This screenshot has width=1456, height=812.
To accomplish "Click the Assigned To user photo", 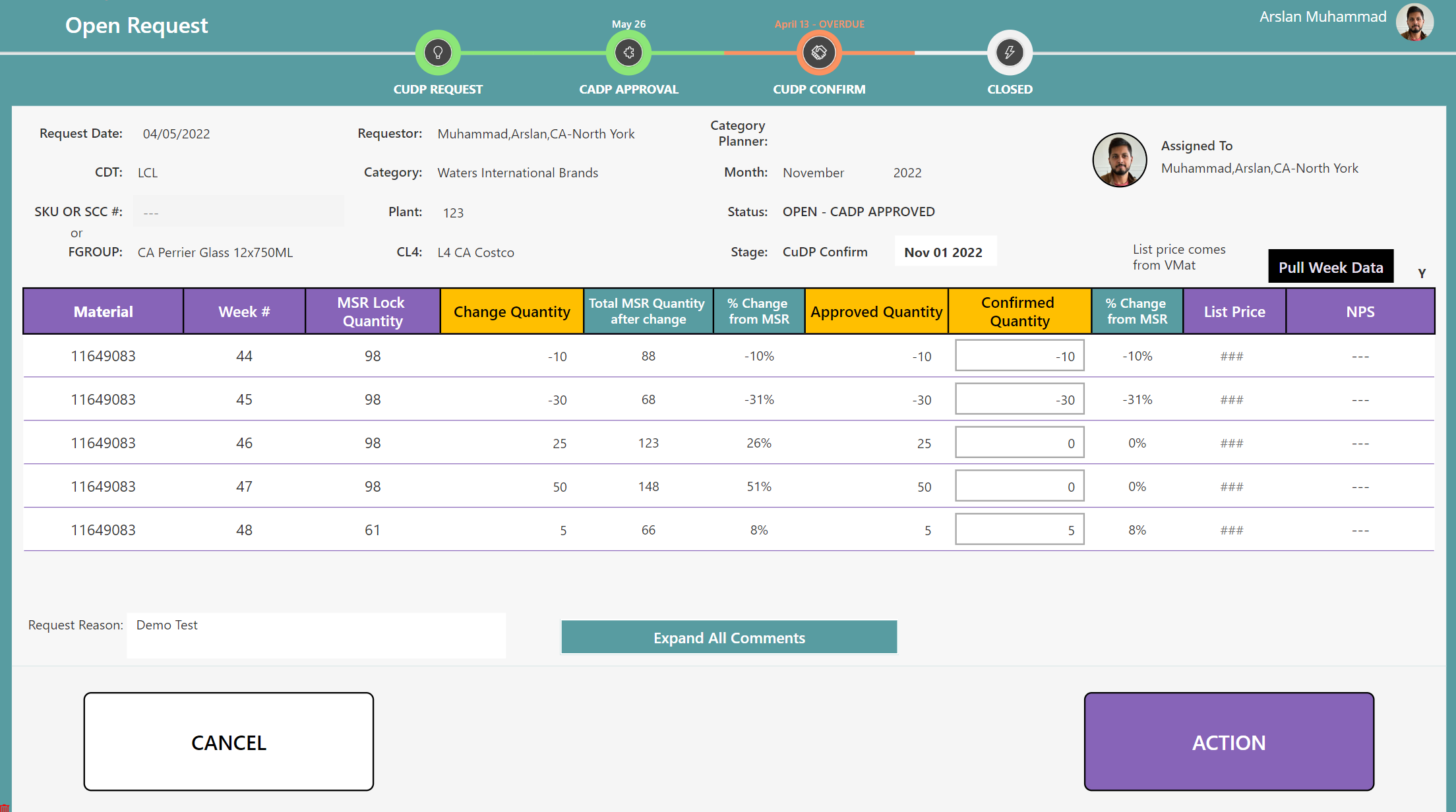I will coord(1120,160).
